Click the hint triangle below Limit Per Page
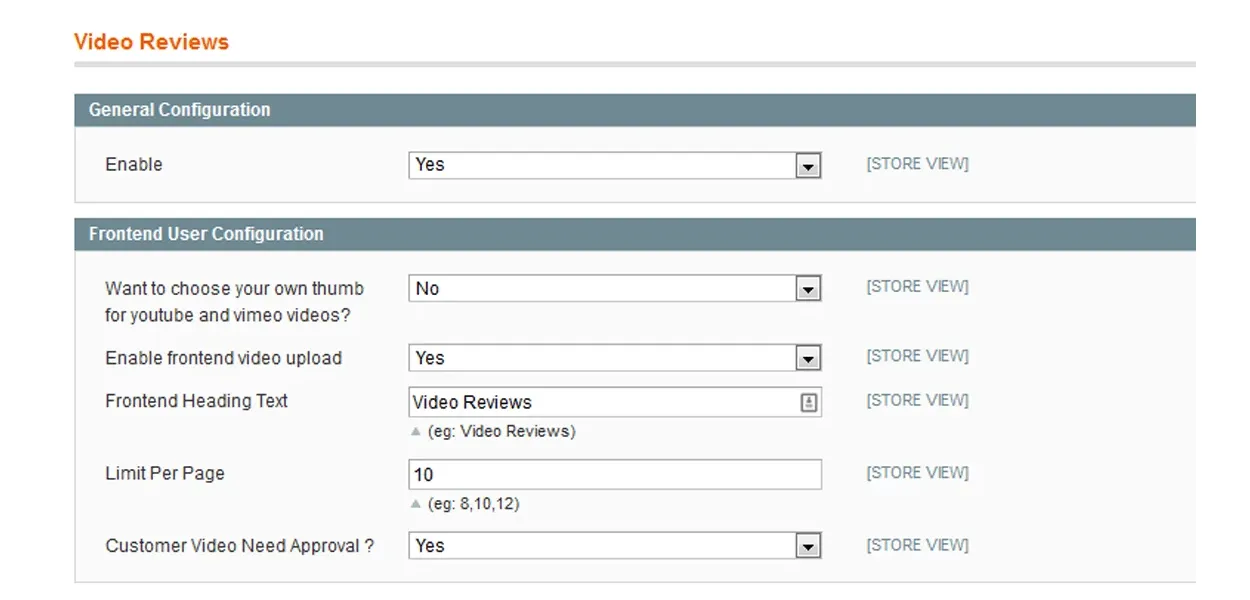The image size is (1250, 600). point(416,504)
